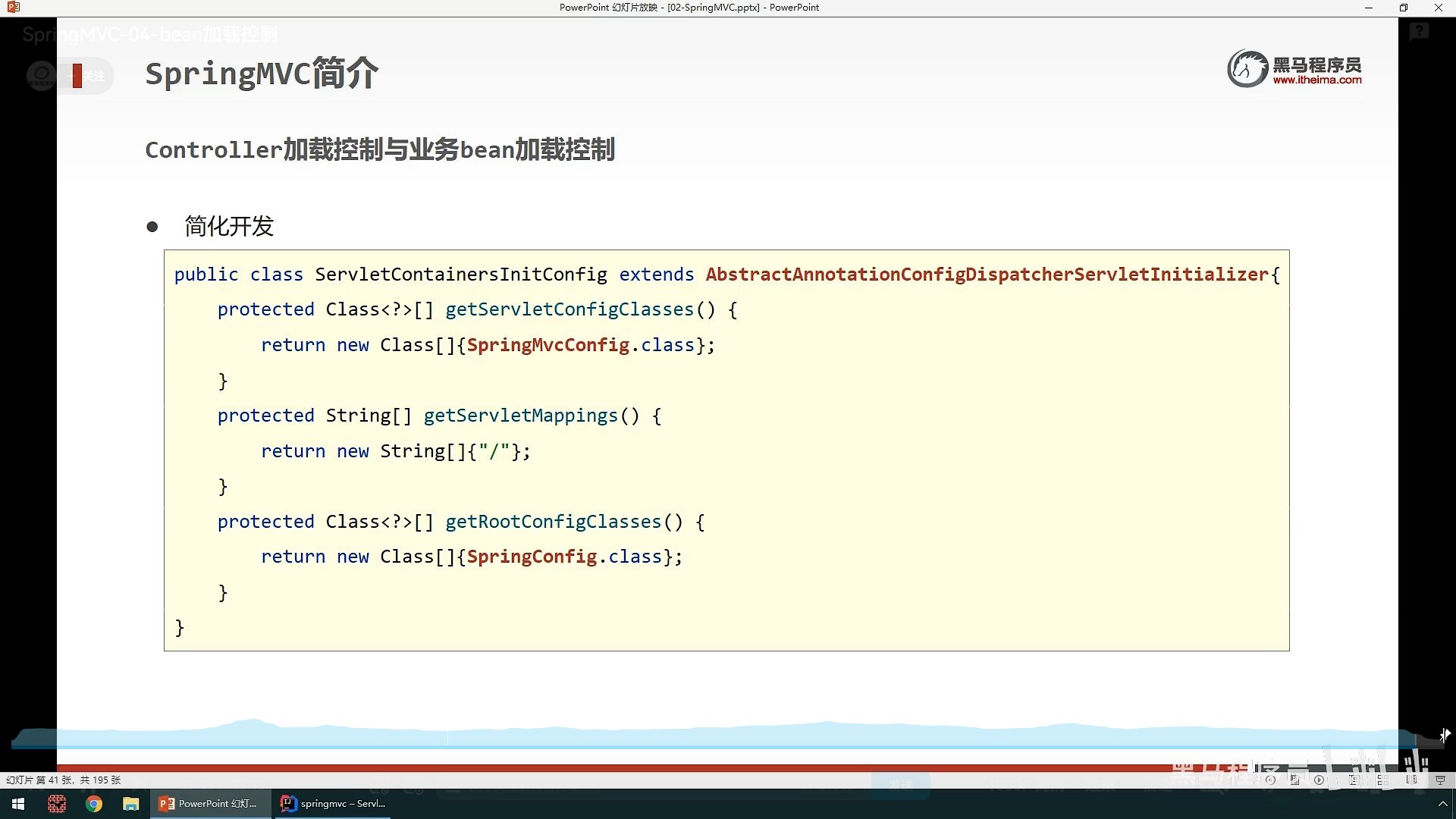Expand hidden system tray icons chevron

coord(1442,804)
